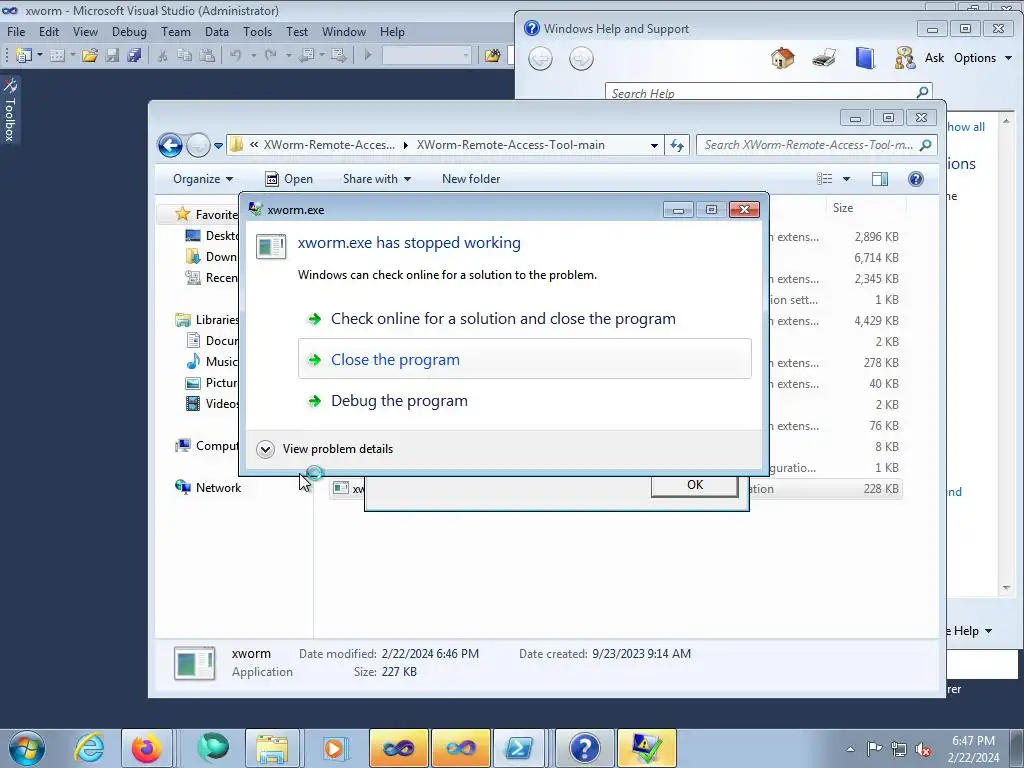
Task: Click the Redo arrow in Visual Studio toolbar
Action: (x=270, y=56)
